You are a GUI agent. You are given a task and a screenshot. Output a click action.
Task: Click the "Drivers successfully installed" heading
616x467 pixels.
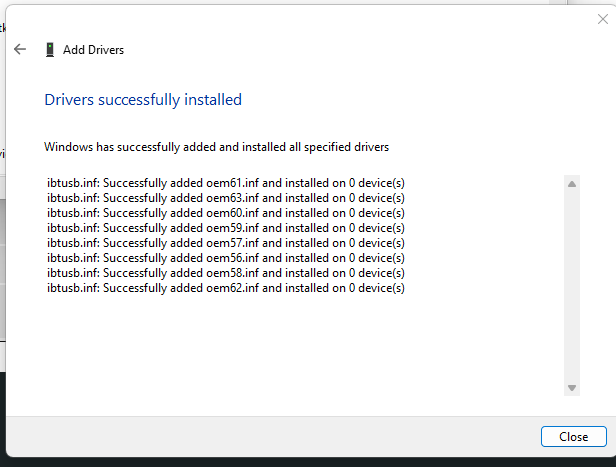point(143,100)
